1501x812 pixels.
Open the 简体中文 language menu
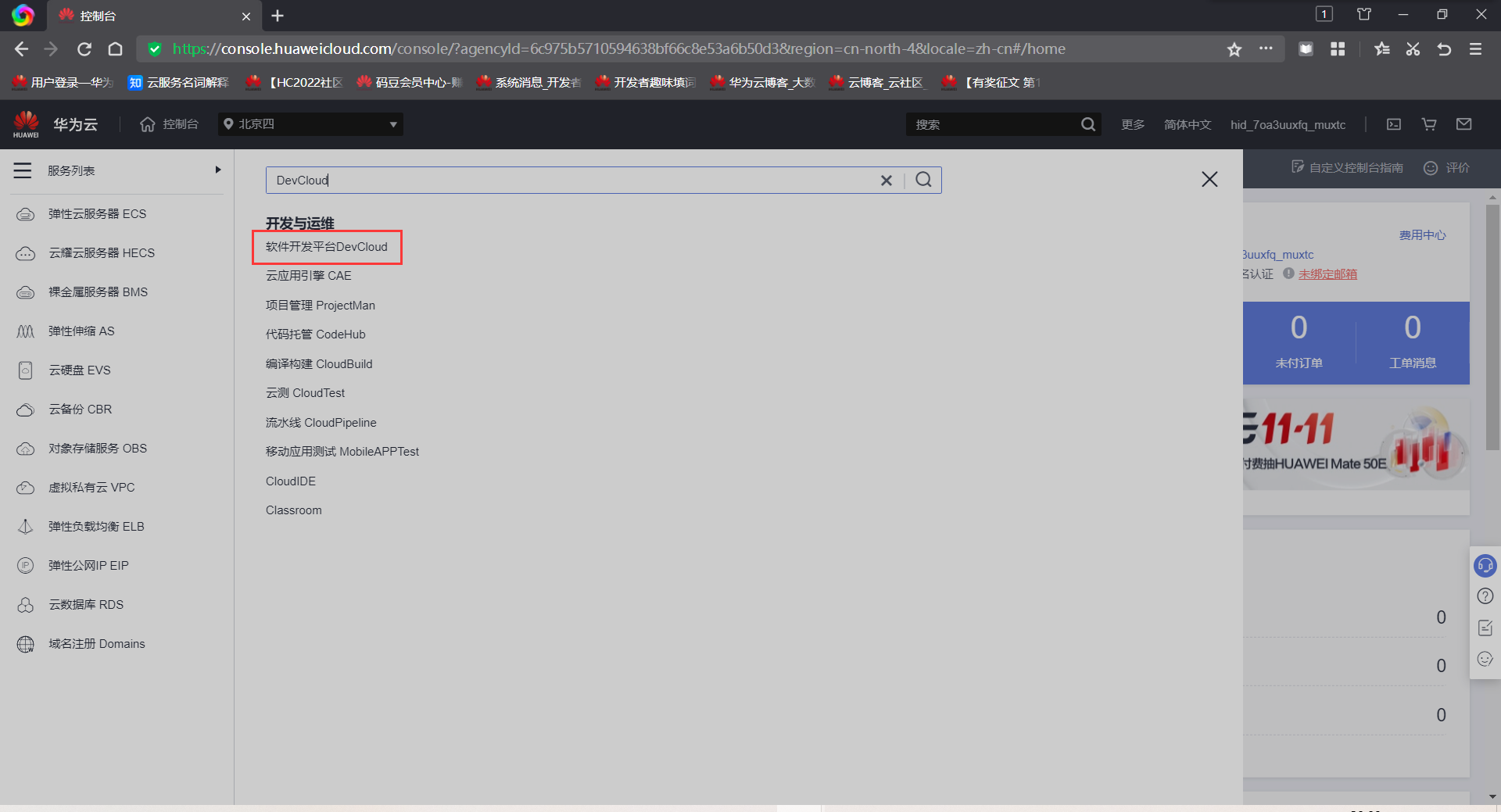click(x=1188, y=124)
